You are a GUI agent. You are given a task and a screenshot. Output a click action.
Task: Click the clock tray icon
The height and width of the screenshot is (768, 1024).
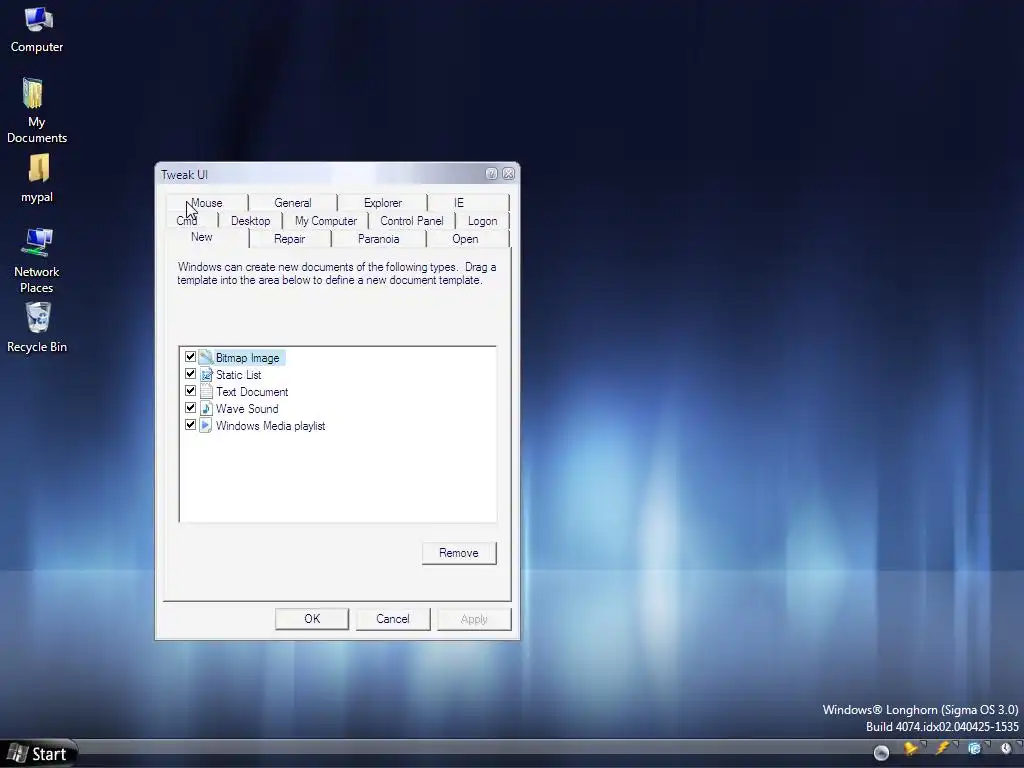(x=1006, y=748)
